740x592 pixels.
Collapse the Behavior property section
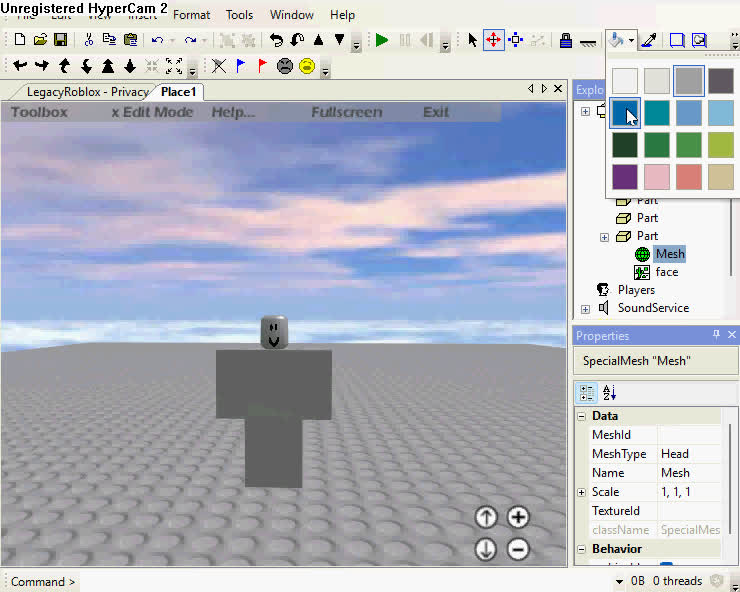[x=581, y=550]
